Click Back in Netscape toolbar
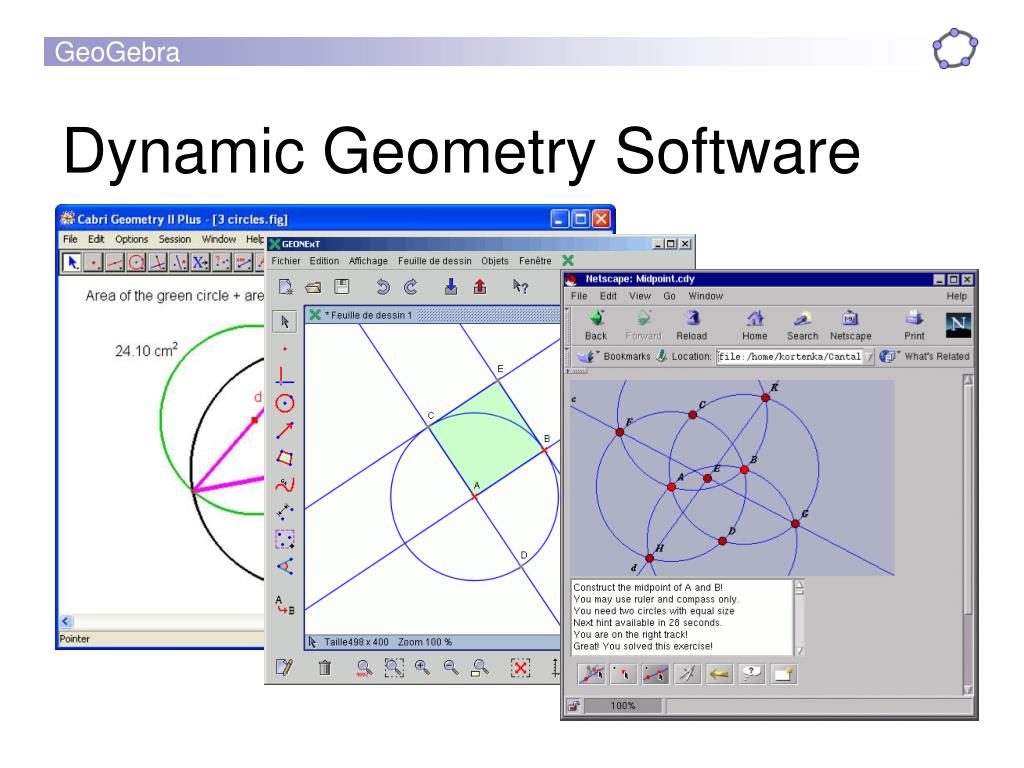Viewport: 1024px width, 768px height. [x=596, y=325]
